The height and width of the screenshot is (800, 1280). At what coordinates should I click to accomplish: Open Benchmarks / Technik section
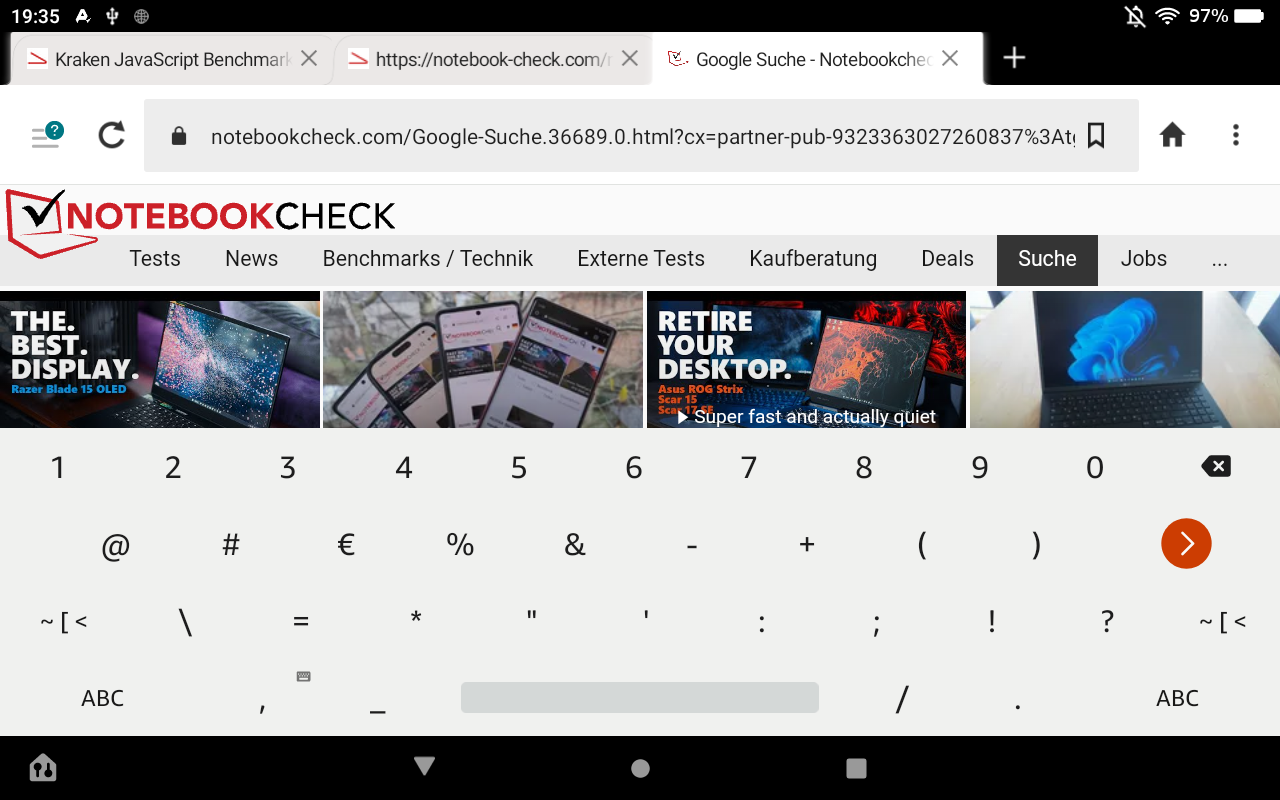[428, 259]
